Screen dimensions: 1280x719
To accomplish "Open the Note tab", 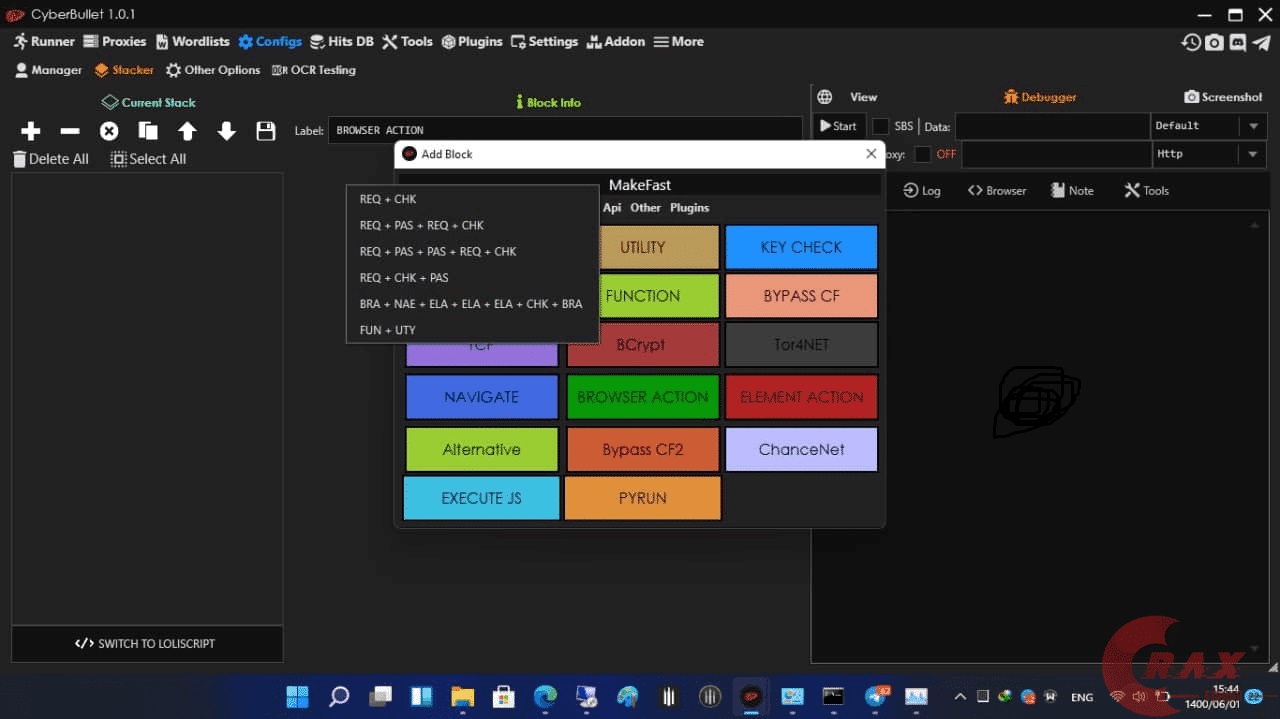I will (x=1072, y=190).
